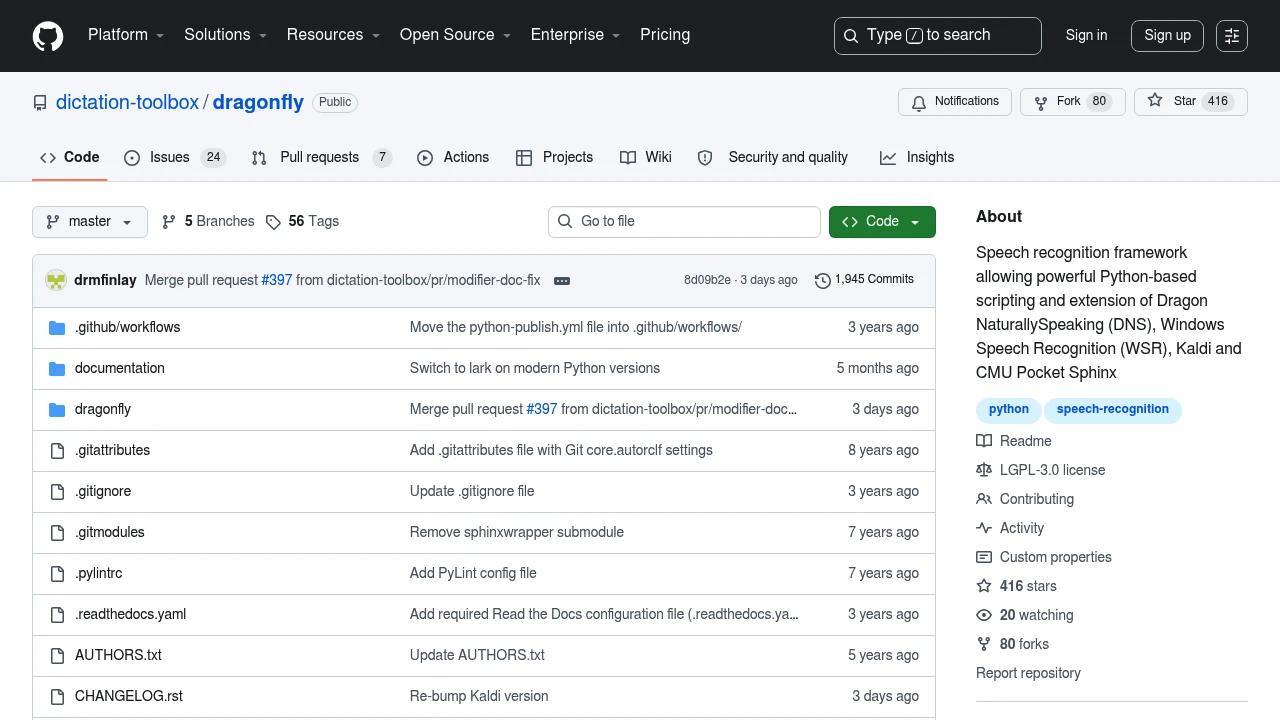Click the branches icon
This screenshot has height=720, width=1280.
coord(169,221)
